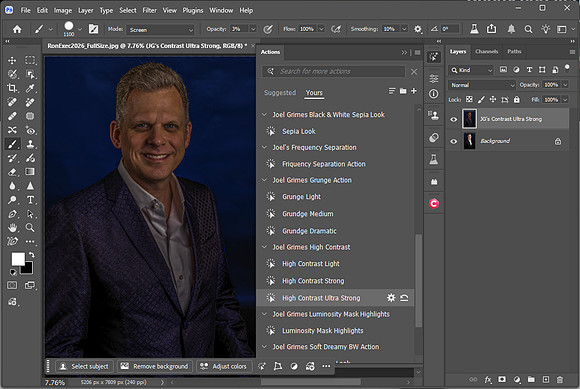Open smoothing options gear
The width and height of the screenshot is (580, 389).
[418, 29]
